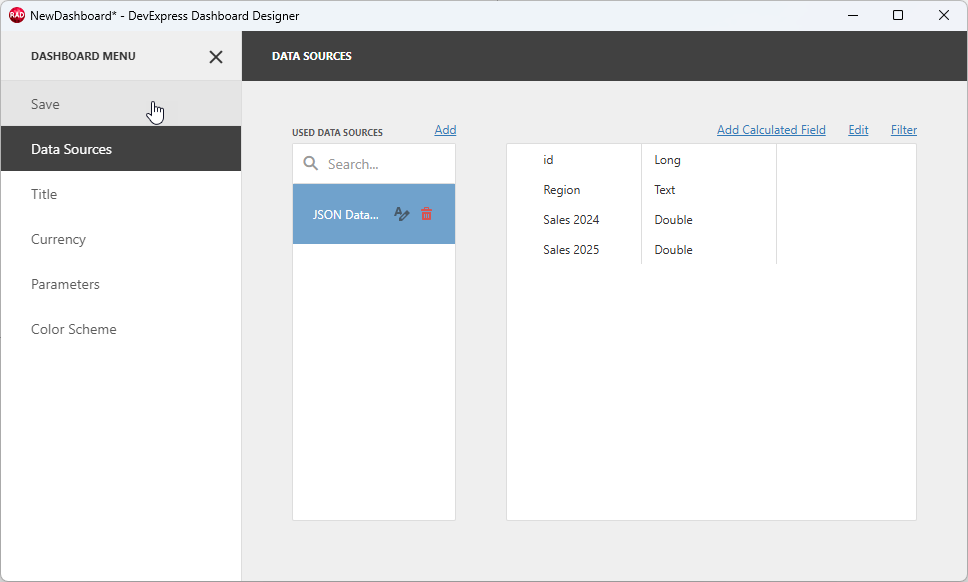Rename the JSON data source
This screenshot has width=968, height=582.
pos(402,213)
